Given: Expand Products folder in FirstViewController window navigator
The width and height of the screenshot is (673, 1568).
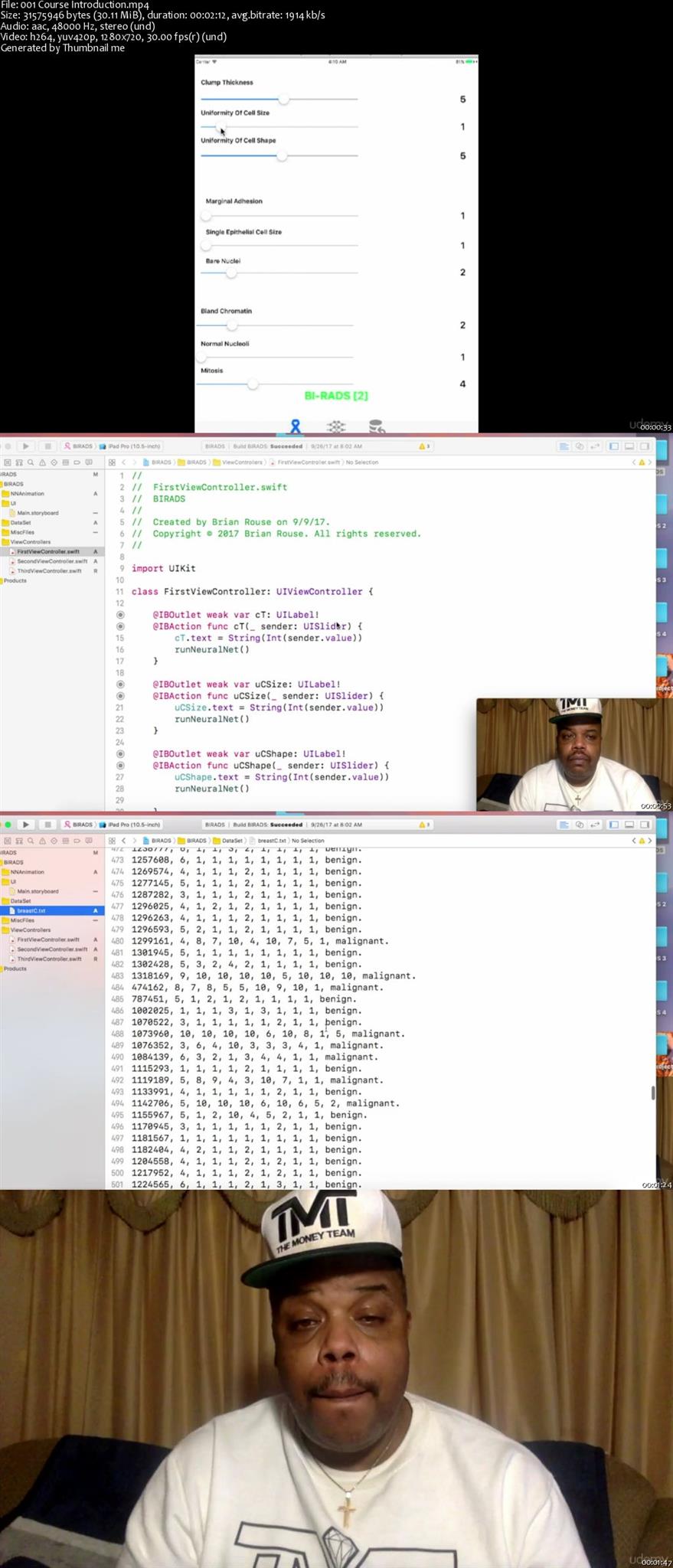Looking at the screenshot, I should (15, 581).
